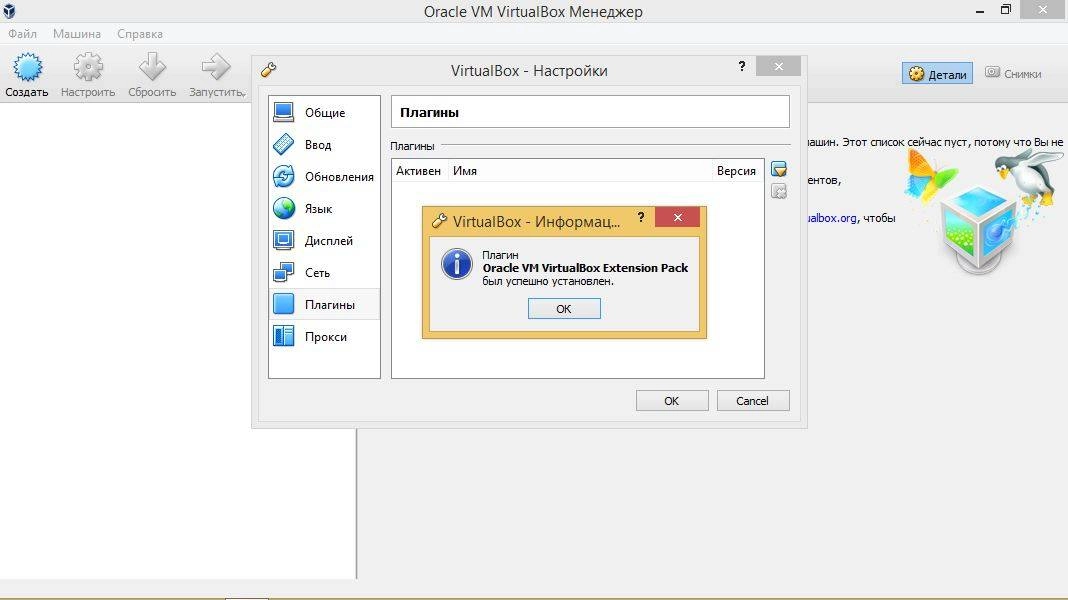Click the help question mark in Настройки

click(x=742, y=66)
